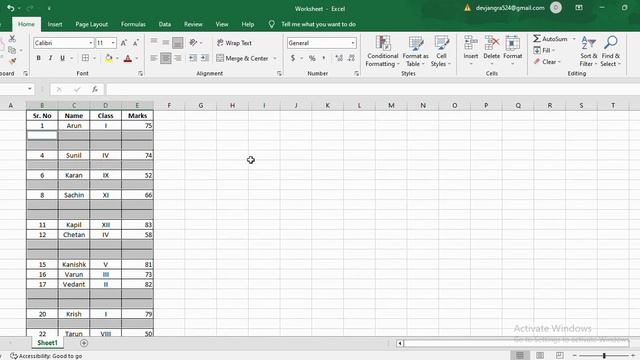
Task: Open Conditional Formatting menu
Action: [382, 51]
